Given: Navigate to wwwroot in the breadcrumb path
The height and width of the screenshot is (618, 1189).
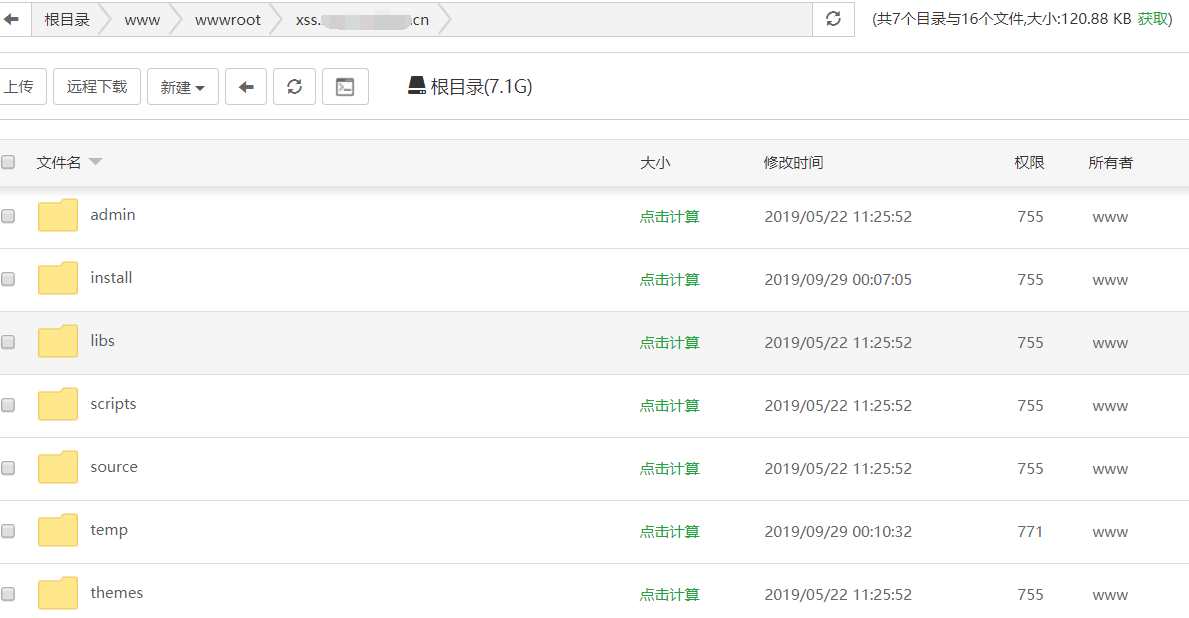Looking at the screenshot, I should (228, 19).
